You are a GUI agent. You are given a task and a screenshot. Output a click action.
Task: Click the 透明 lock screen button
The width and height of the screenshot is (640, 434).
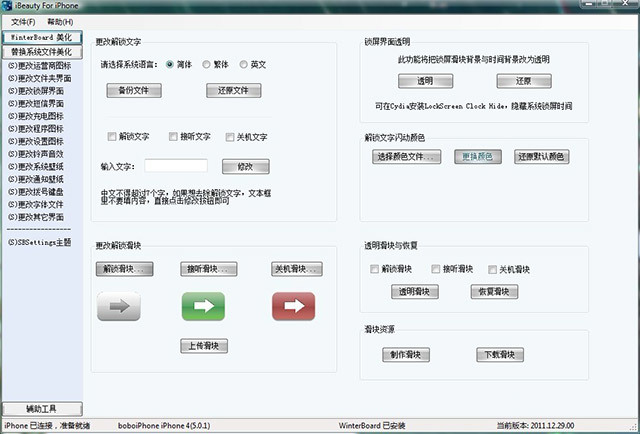pos(425,81)
